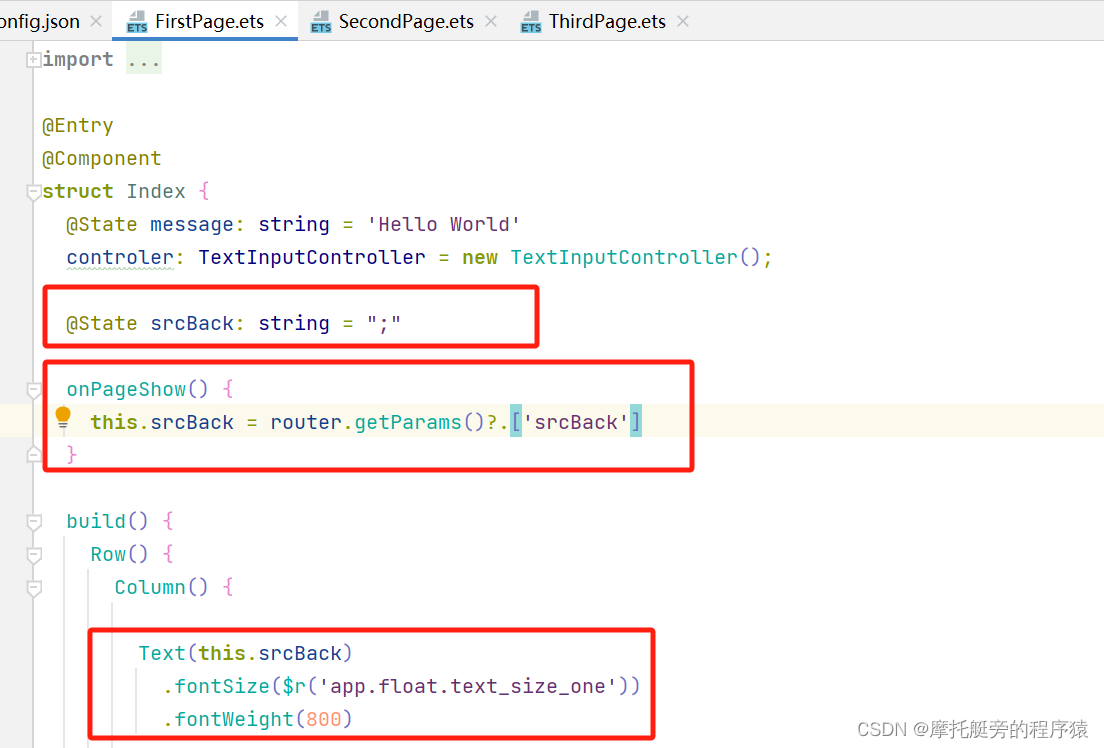
Task: Click the fontWeight value 800
Action: click(x=324, y=719)
